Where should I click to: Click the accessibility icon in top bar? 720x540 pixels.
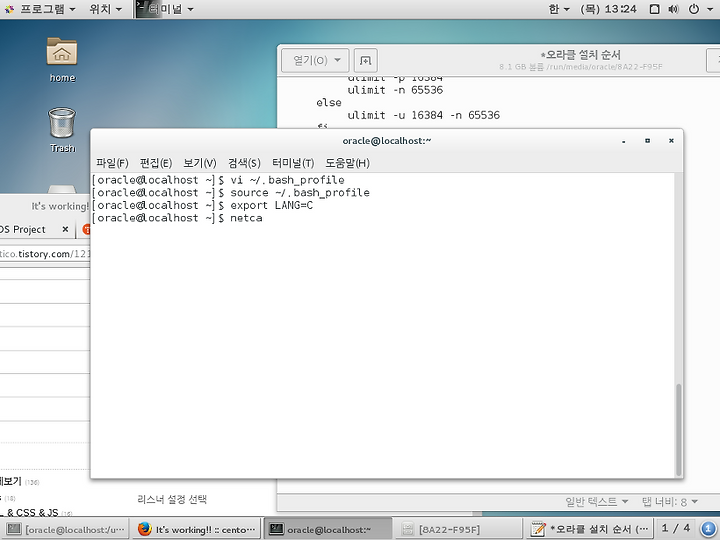654,9
